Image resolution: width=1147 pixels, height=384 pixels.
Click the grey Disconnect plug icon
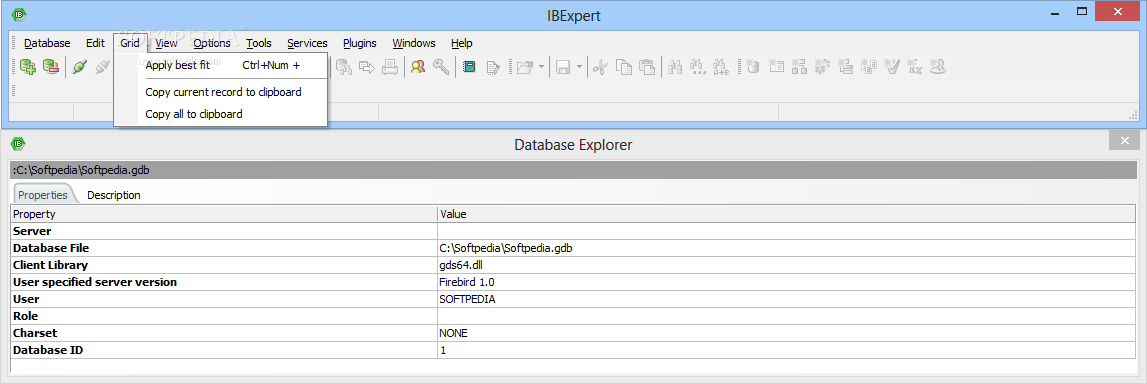[102, 67]
